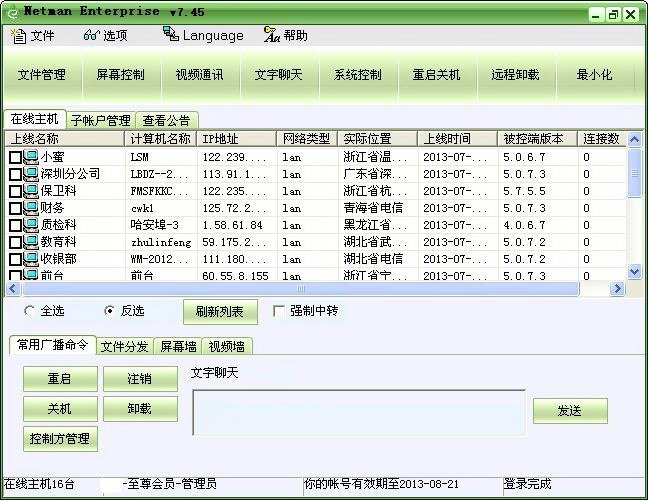Click the host list scroll-down arrow
This screenshot has height=500, width=648.
click(634, 271)
